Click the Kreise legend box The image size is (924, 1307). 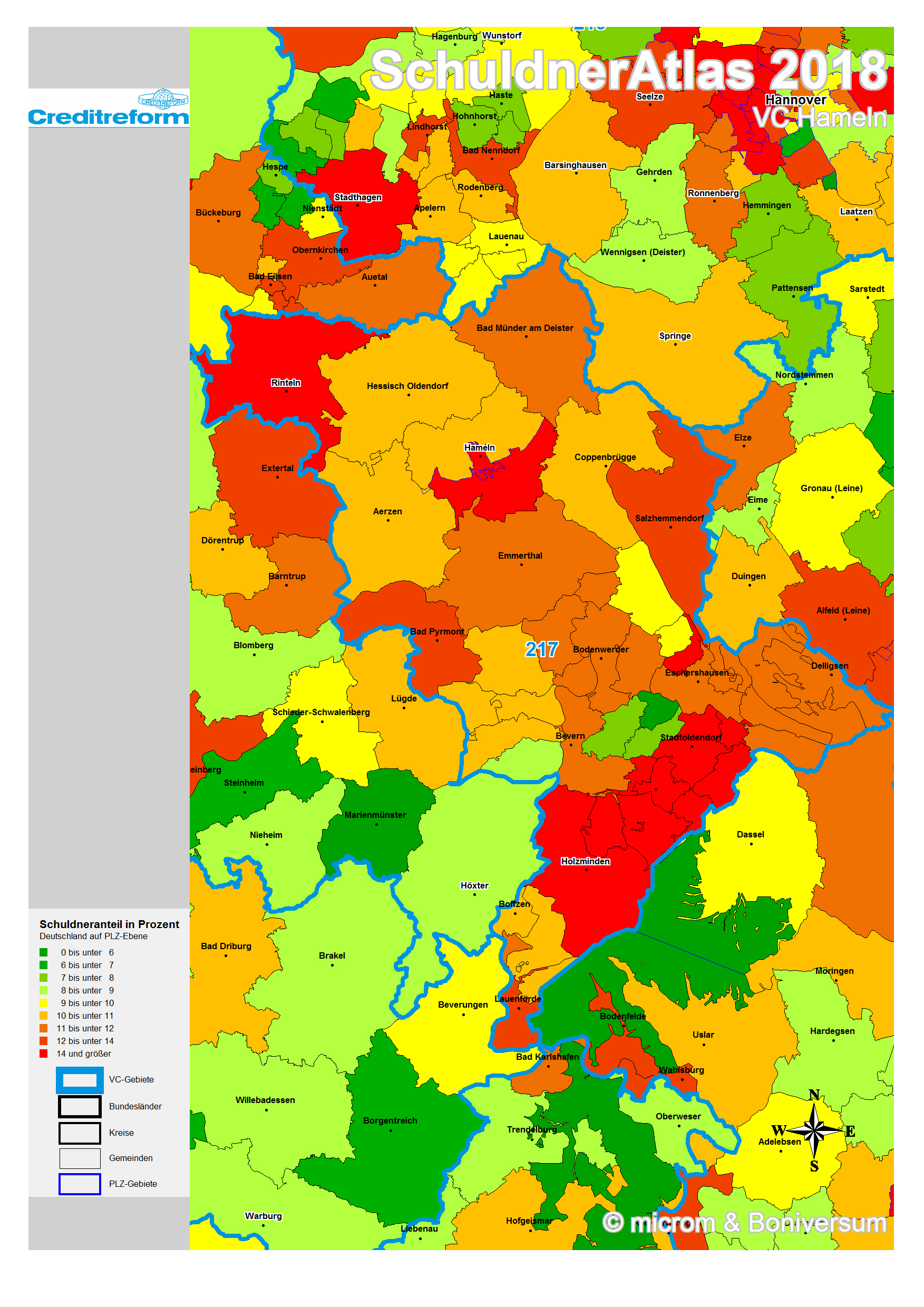[x=80, y=1133]
